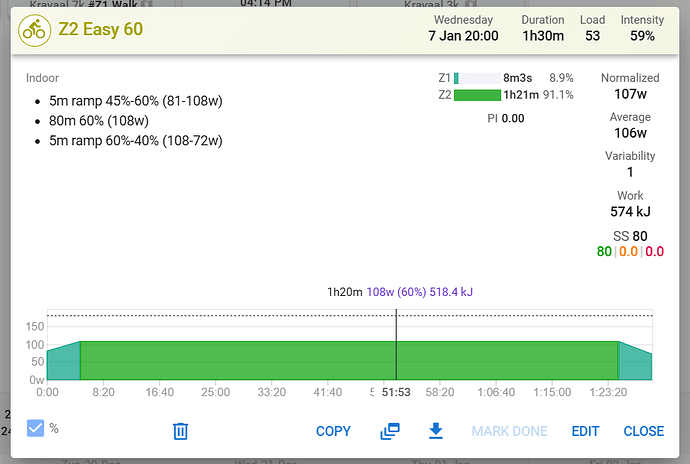The height and width of the screenshot is (464, 690).
Task: Open the workout with EDIT
Action: (x=585, y=431)
